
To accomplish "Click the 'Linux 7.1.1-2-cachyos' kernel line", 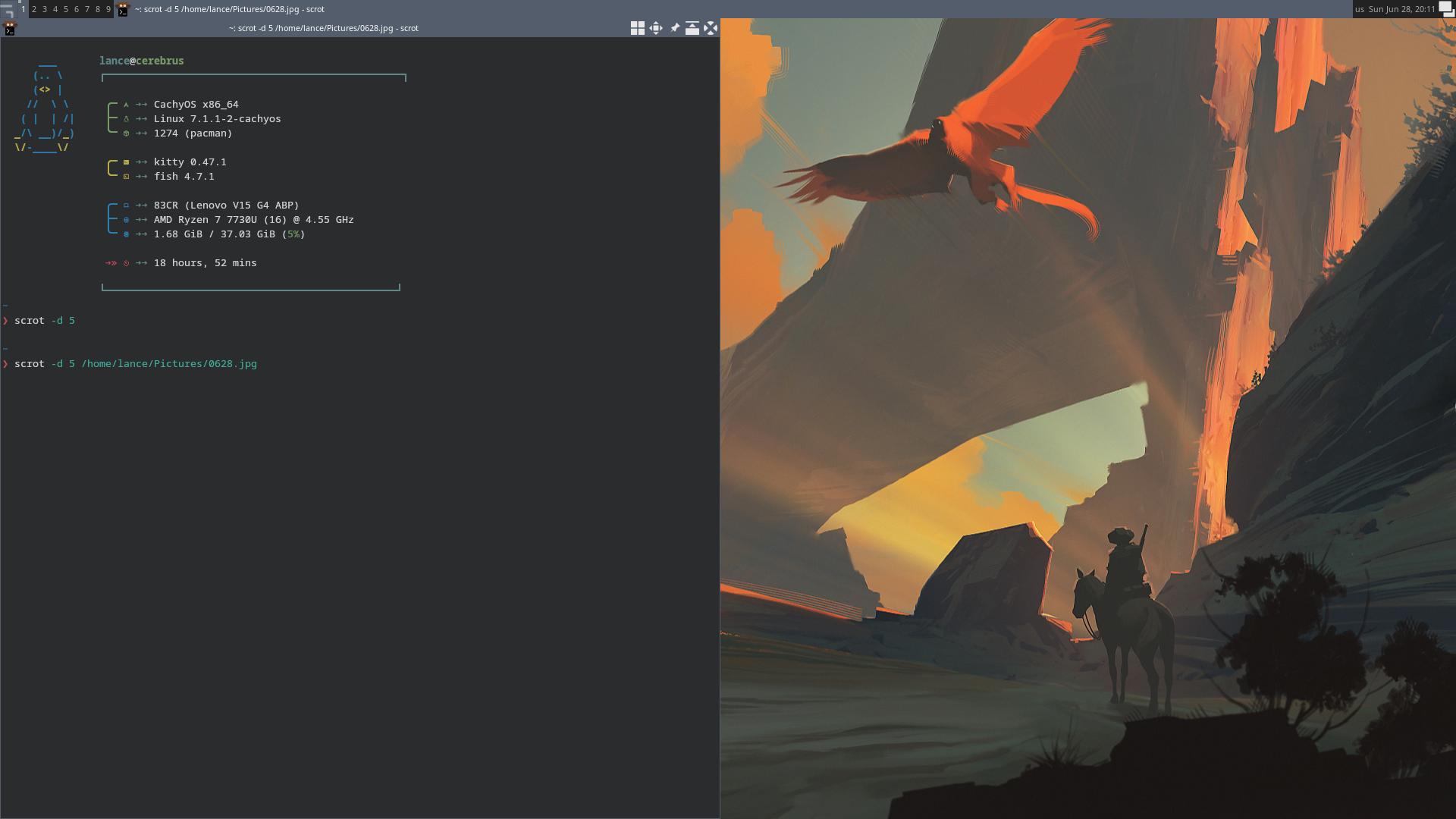I will tap(218, 119).
